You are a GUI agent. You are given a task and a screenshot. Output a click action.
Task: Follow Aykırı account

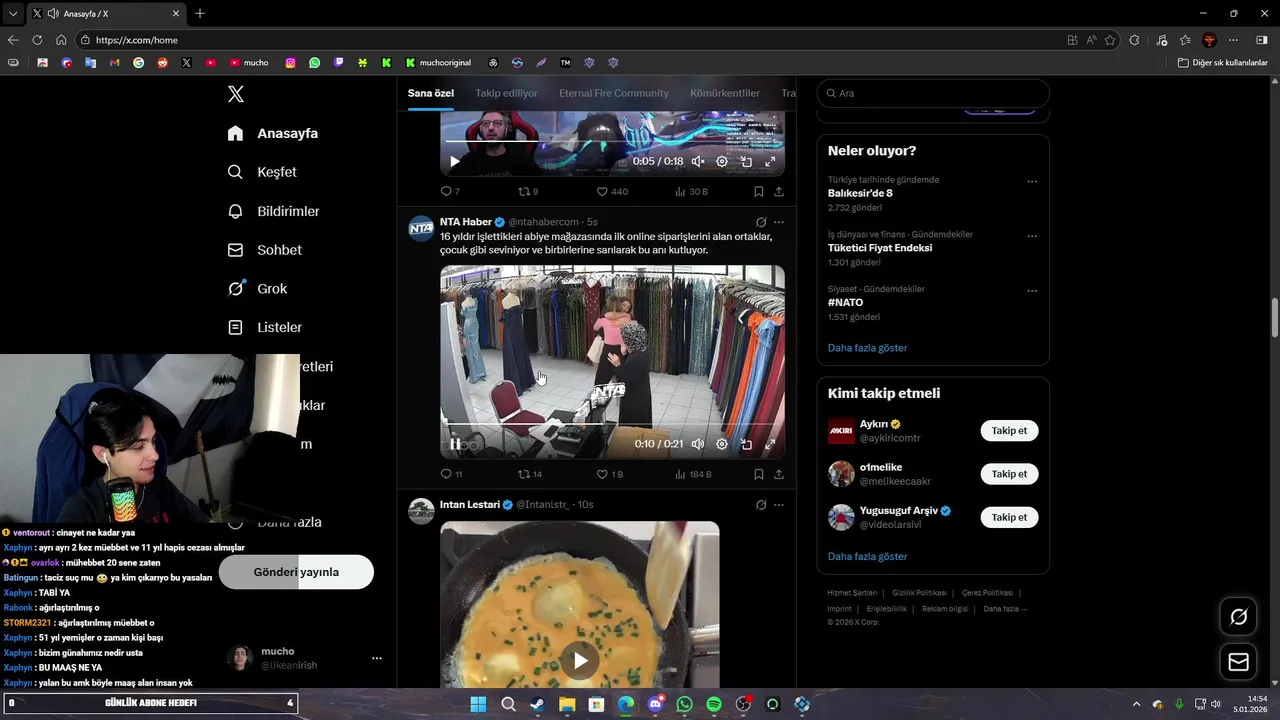click(1009, 431)
